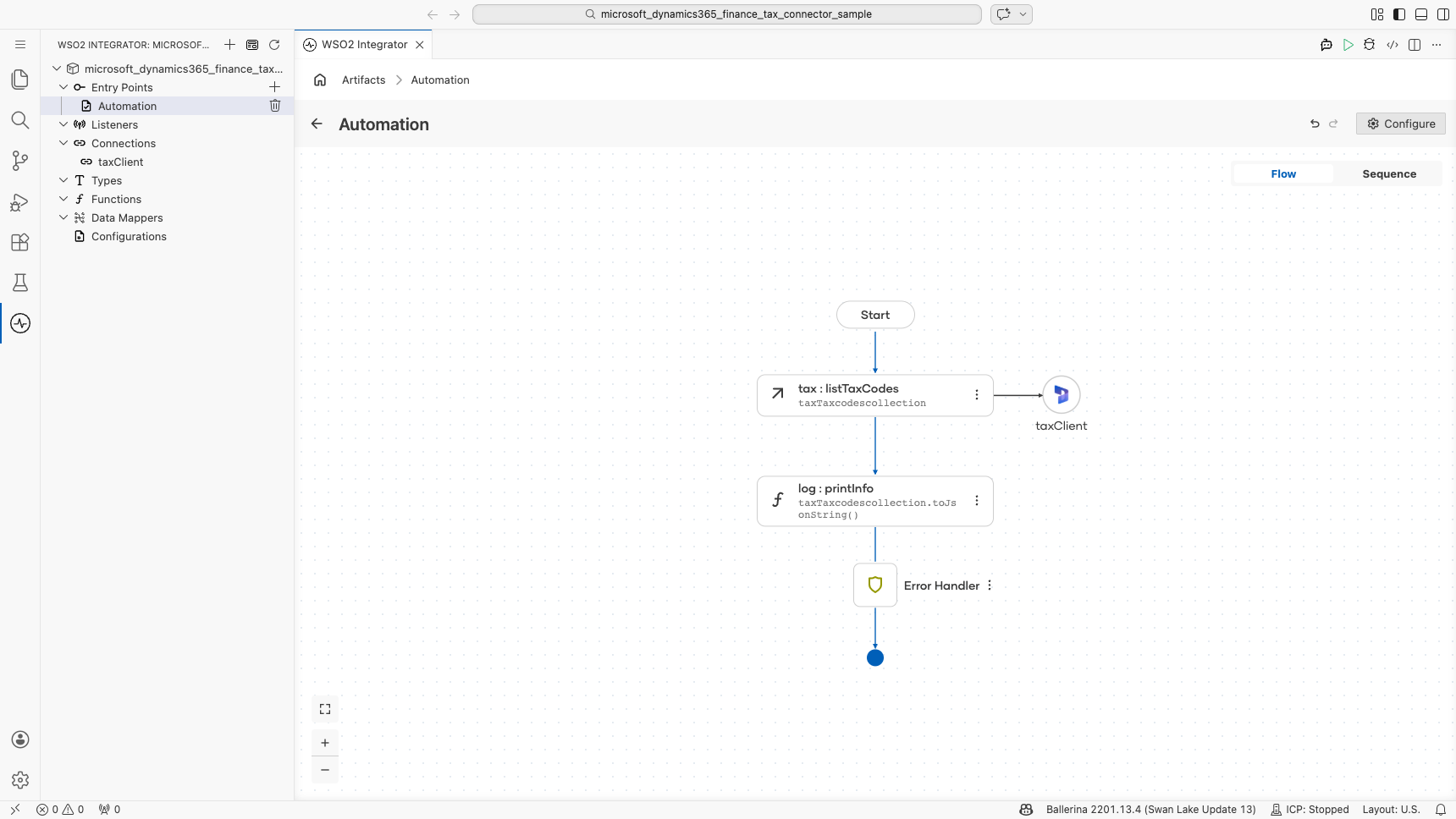This screenshot has width=1456, height=819.
Task: Open the Testing flask view
Action: pyautogui.click(x=20, y=283)
